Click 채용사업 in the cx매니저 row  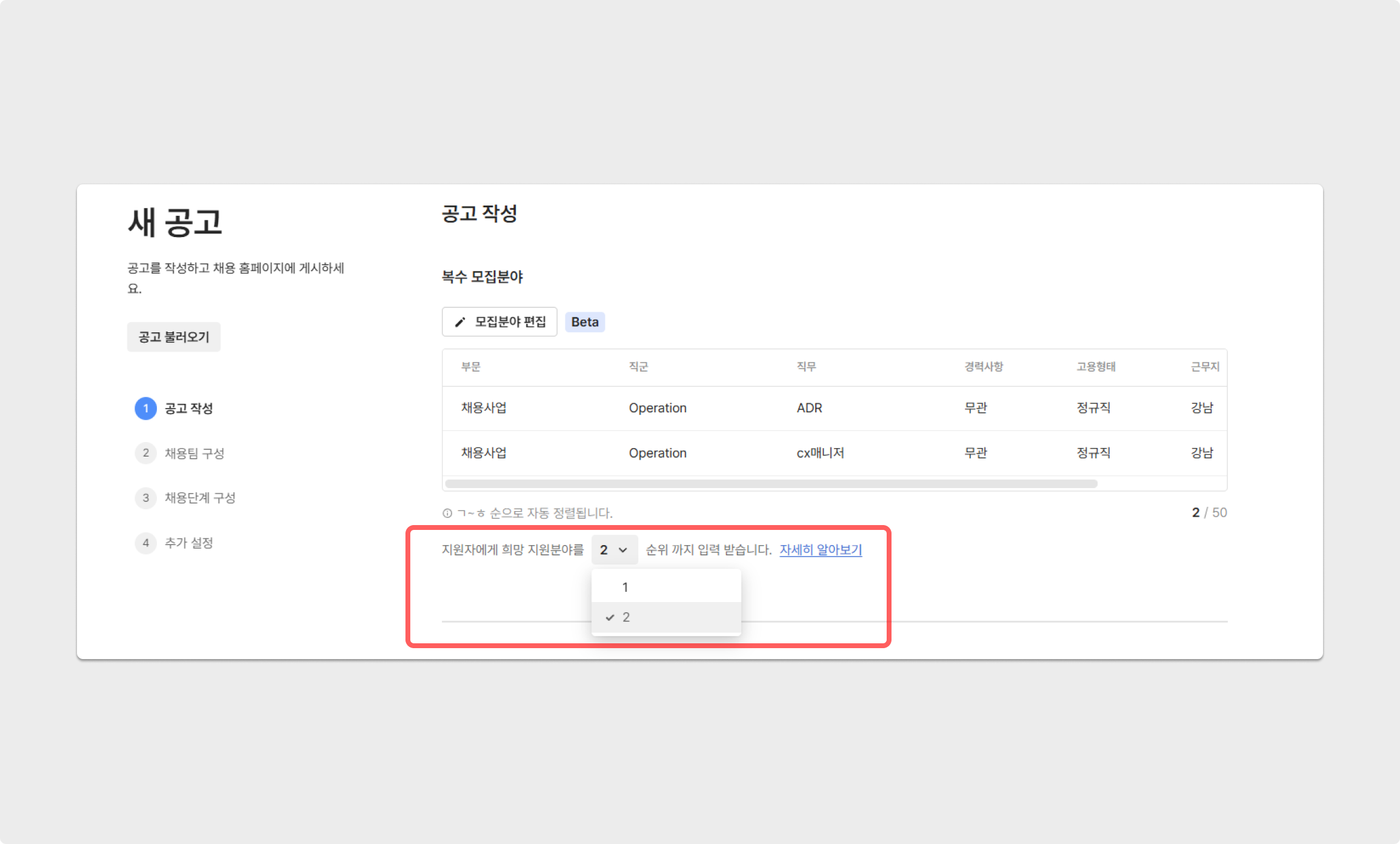(x=484, y=453)
